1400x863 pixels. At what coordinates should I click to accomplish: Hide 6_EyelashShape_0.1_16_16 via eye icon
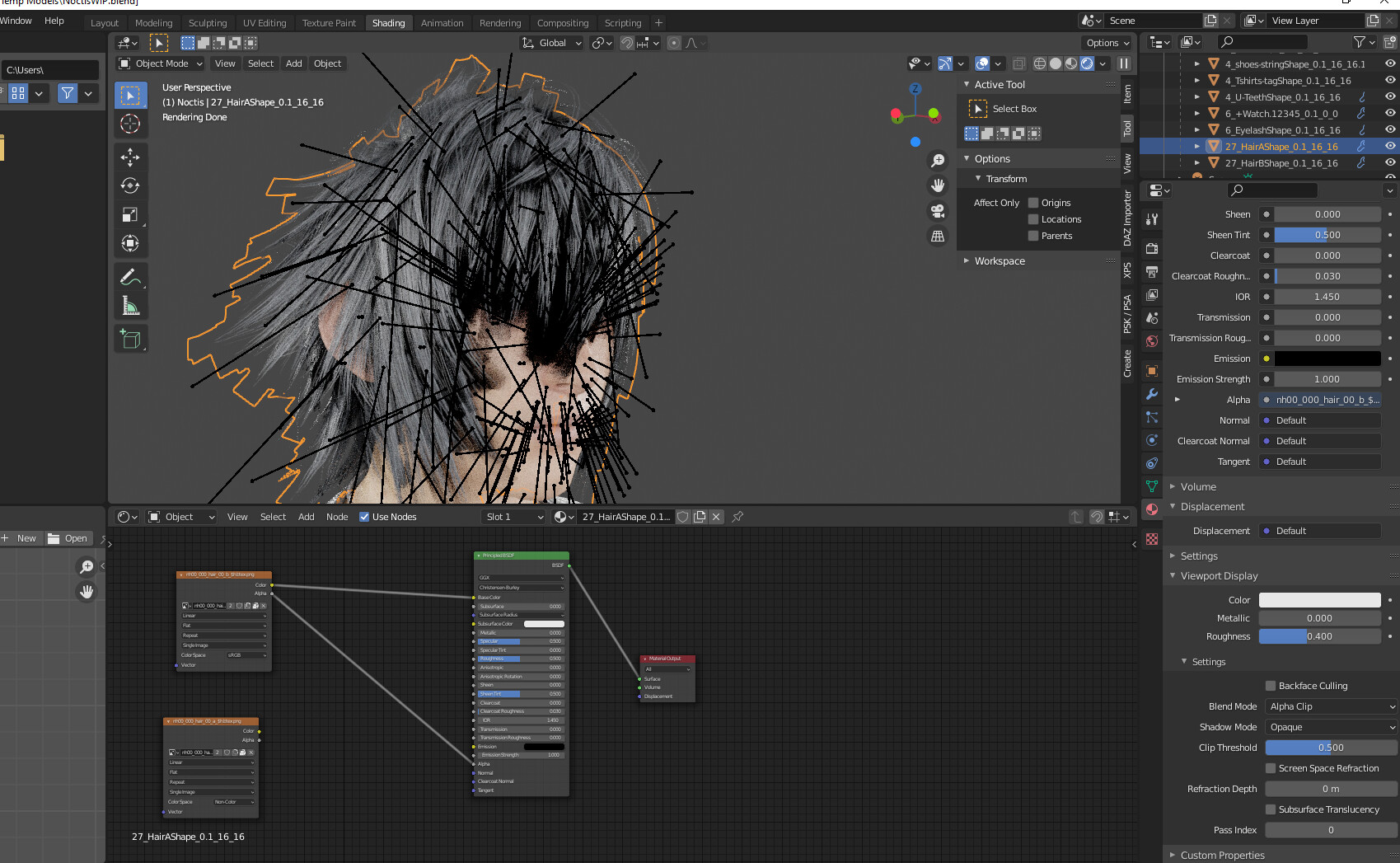pos(1390,129)
